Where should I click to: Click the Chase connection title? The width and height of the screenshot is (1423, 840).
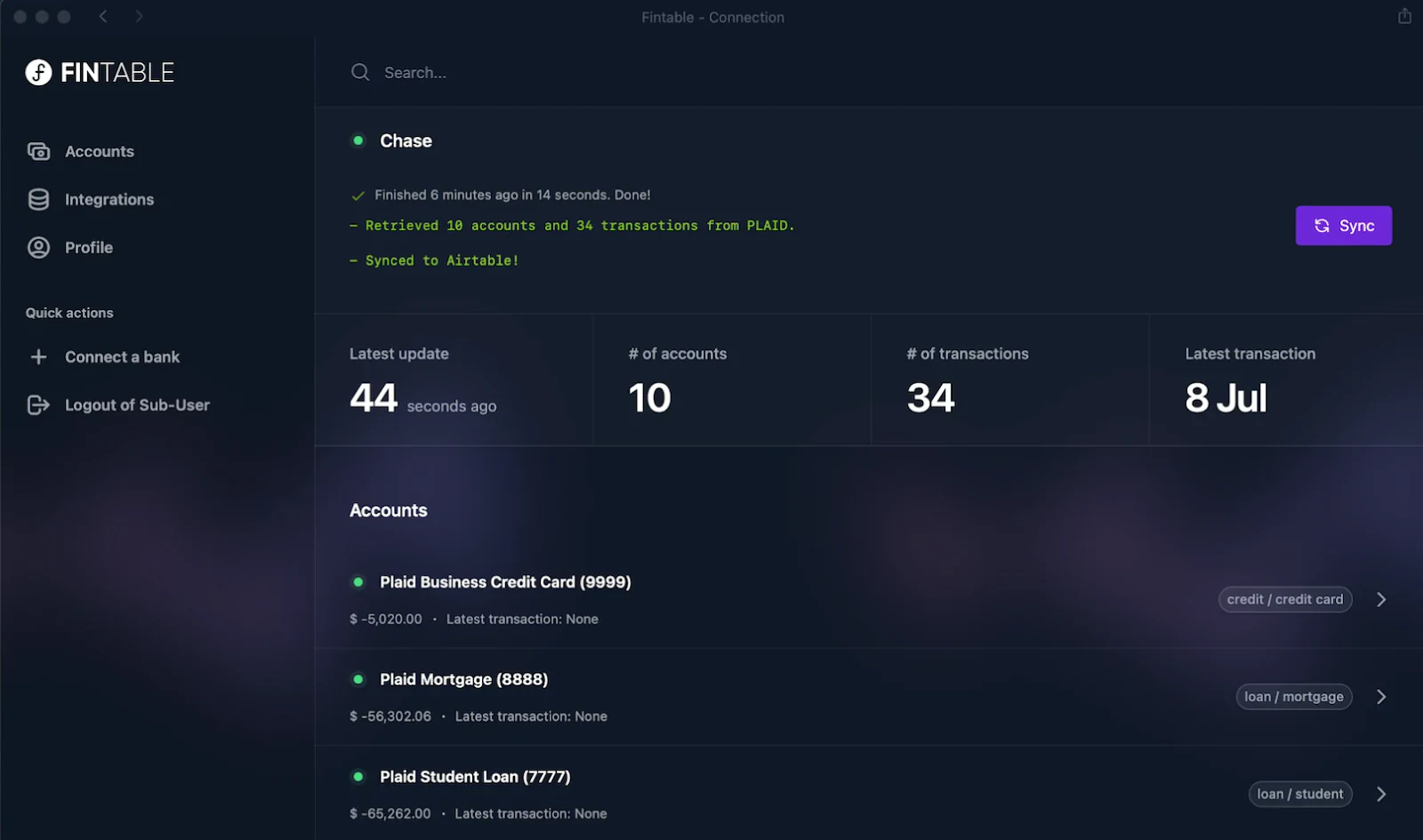pyautogui.click(x=406, y=140)
